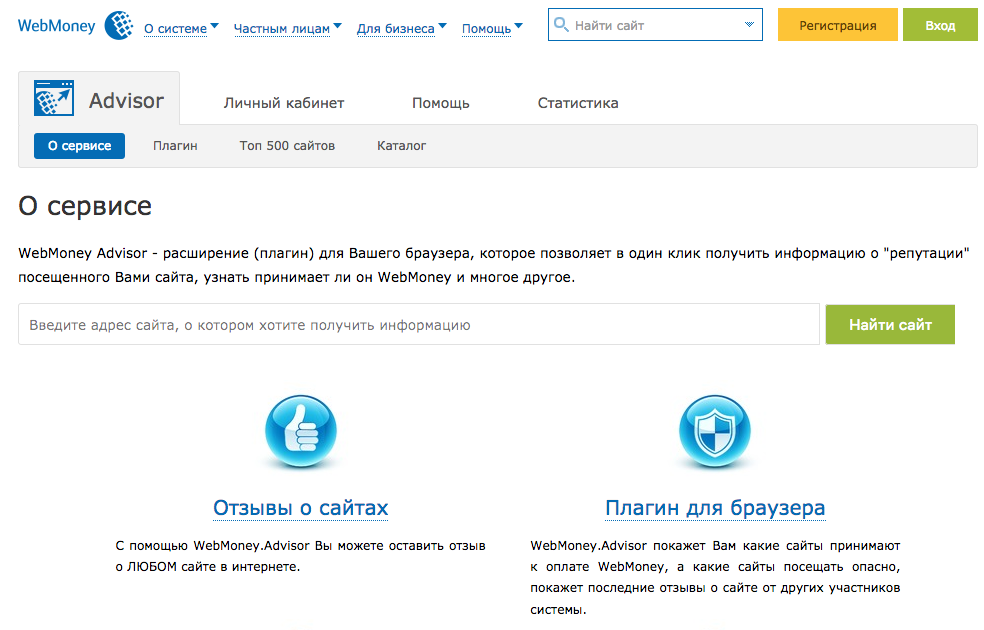Expand the "Помощь" top dropdown menu
This screenshot has width=984, height=630.
(x=492, y=28)
